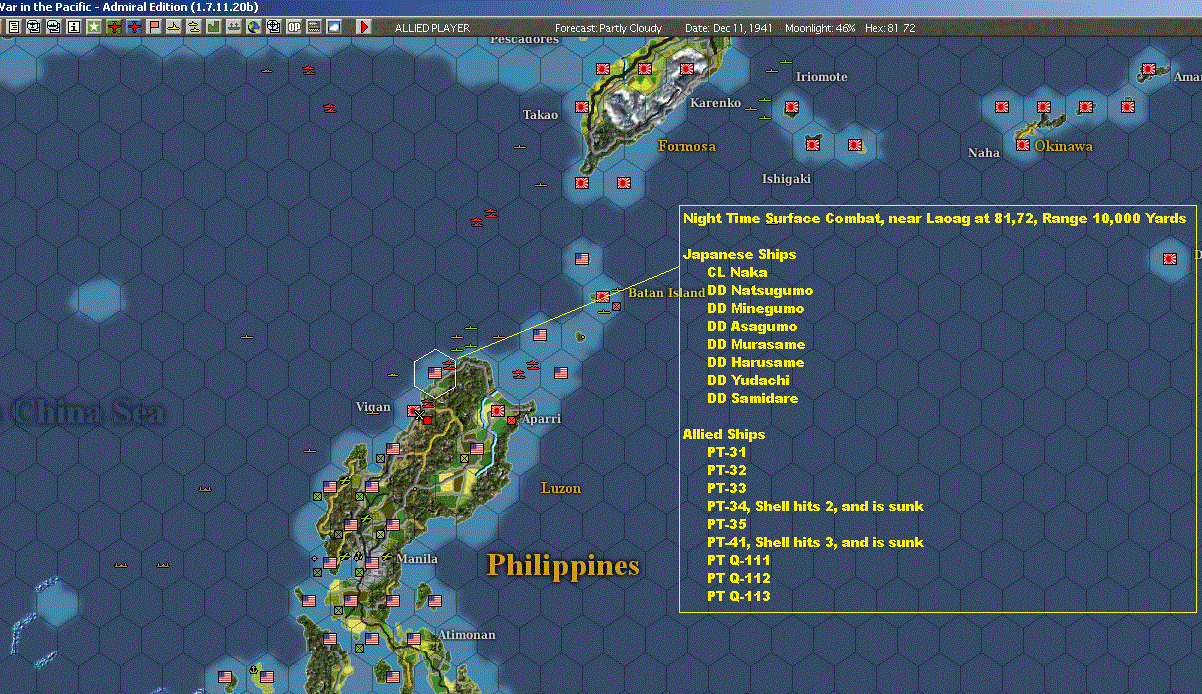Select Japanese flag base near Naha
1202x694 pixels.
[x=1023, y=145]
